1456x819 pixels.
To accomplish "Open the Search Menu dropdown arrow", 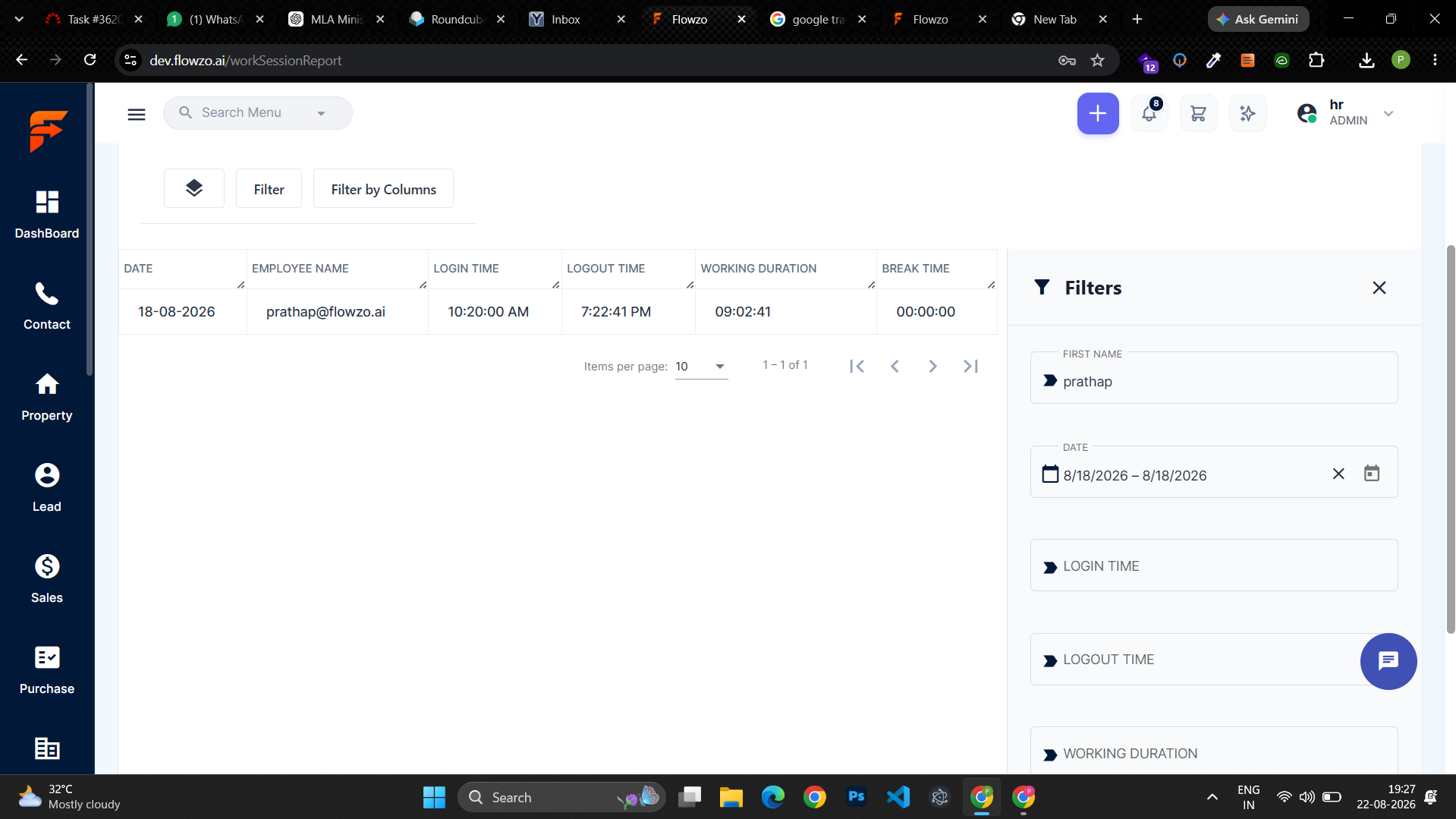I will click(321, 114).
